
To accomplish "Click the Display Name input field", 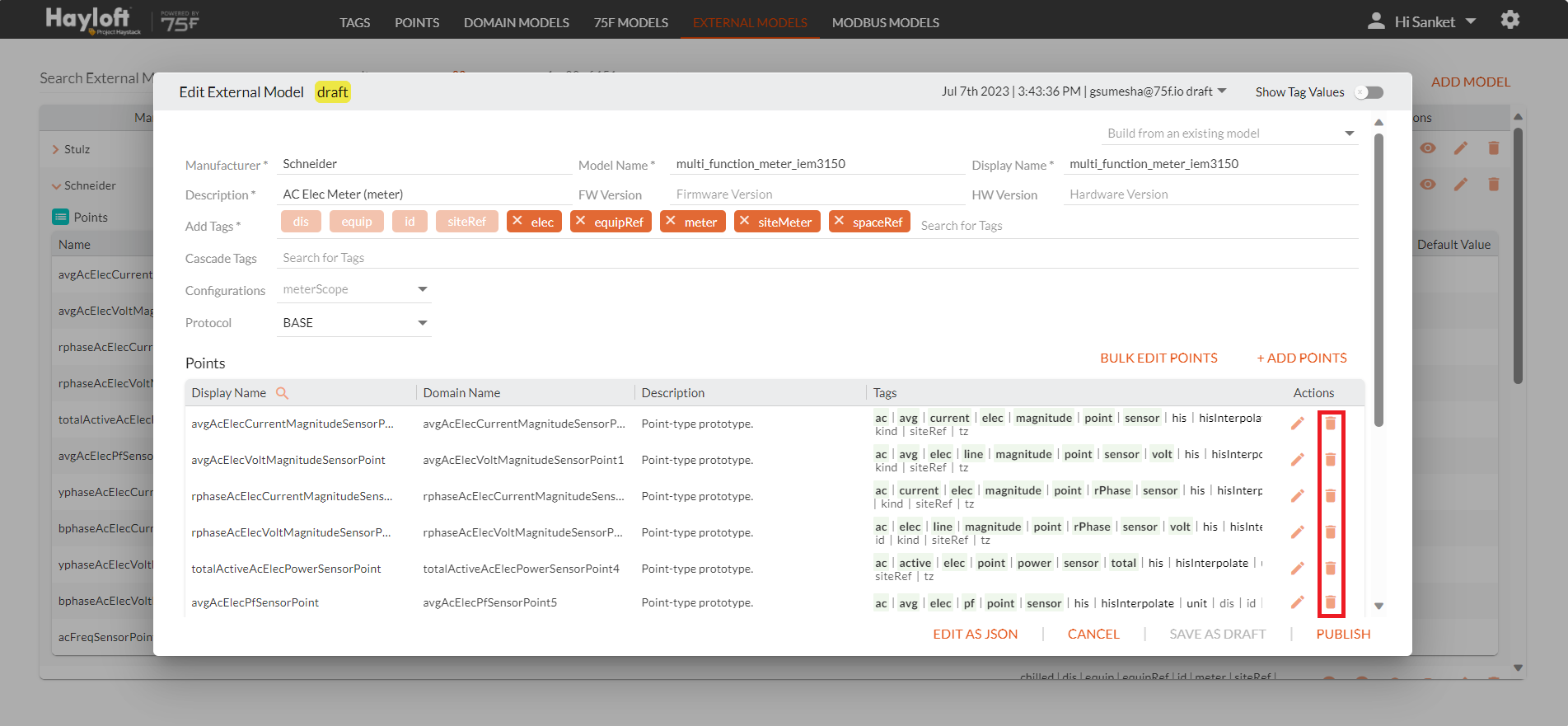I will pos(1211,164).
